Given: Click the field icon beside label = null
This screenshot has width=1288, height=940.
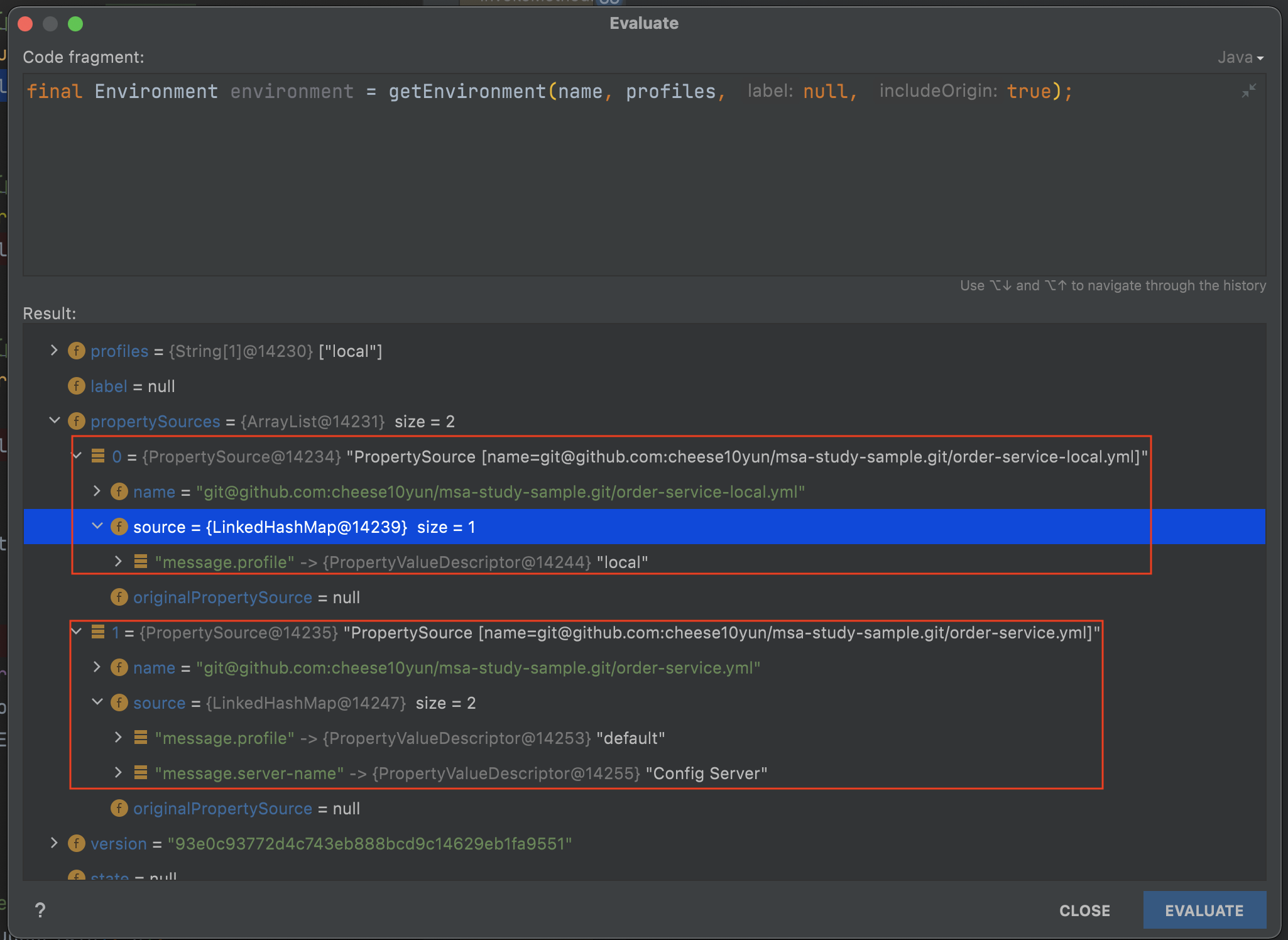Looking at the screenshot, I should click(77, 386).
